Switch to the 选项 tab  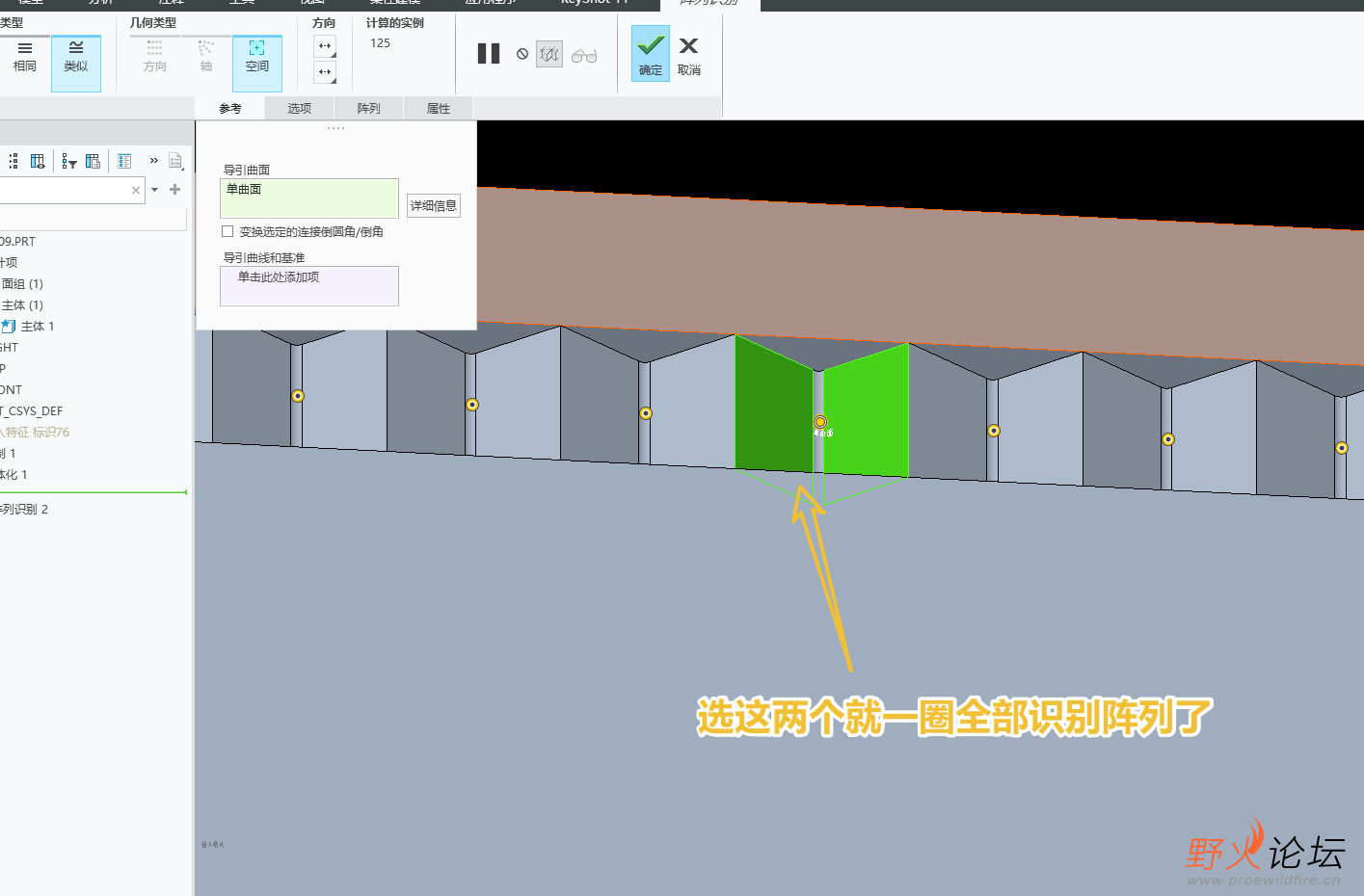300,109
